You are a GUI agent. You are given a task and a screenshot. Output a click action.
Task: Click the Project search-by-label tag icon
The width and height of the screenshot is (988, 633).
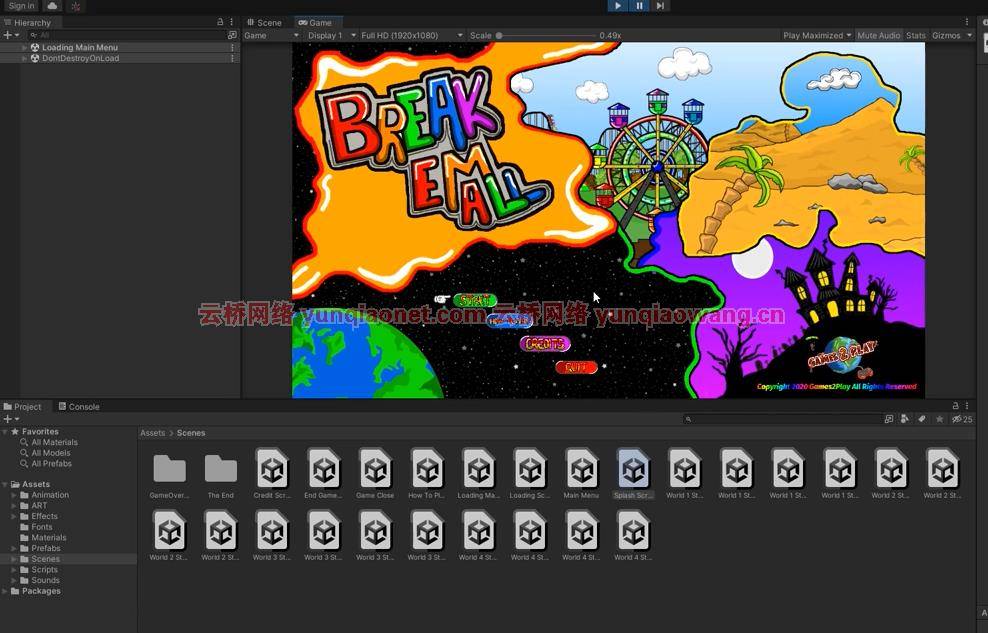[x=922, y=419]
